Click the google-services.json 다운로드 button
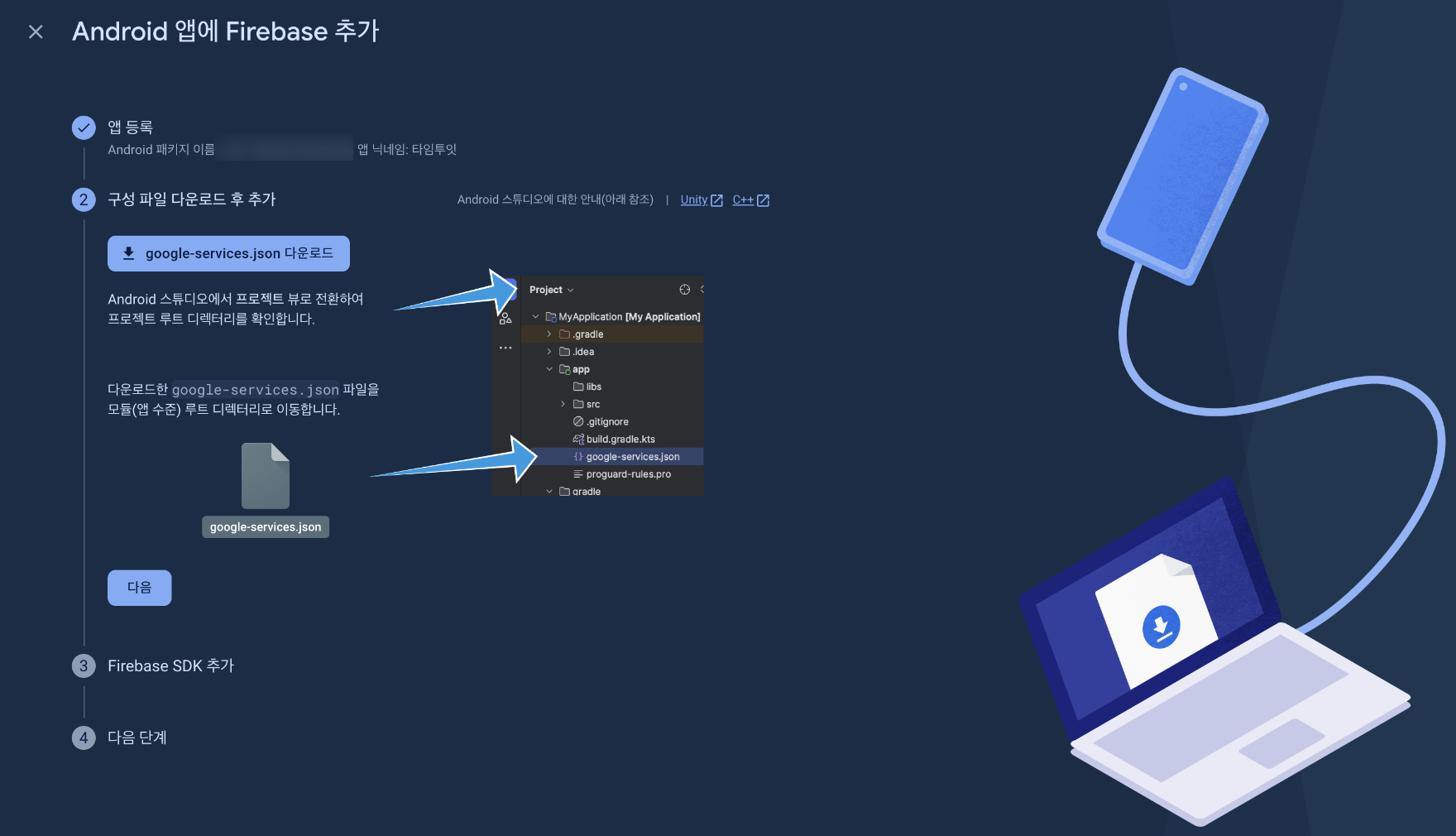Image resolution: width=1456 pixels, height=836 pixels. coord(228,253)
